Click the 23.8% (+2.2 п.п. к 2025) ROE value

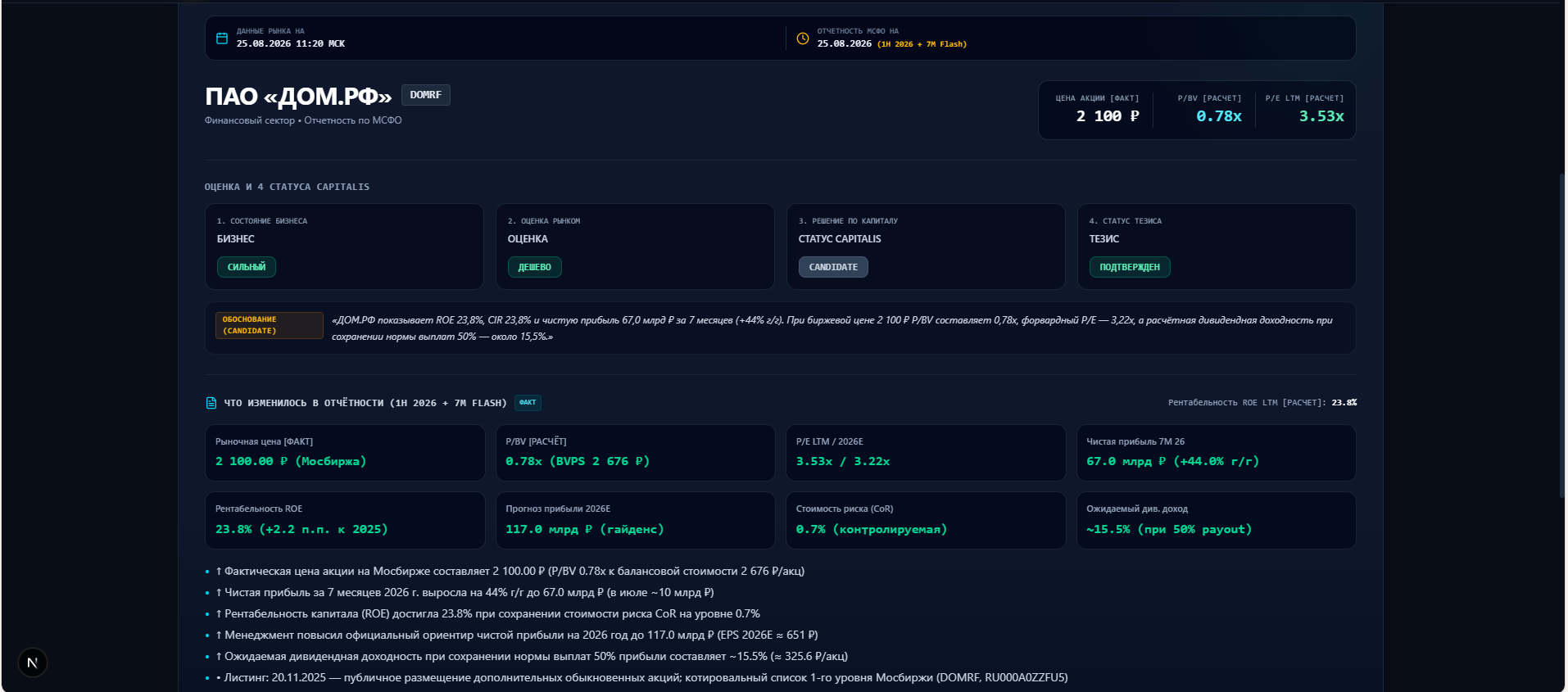(301, 529)
